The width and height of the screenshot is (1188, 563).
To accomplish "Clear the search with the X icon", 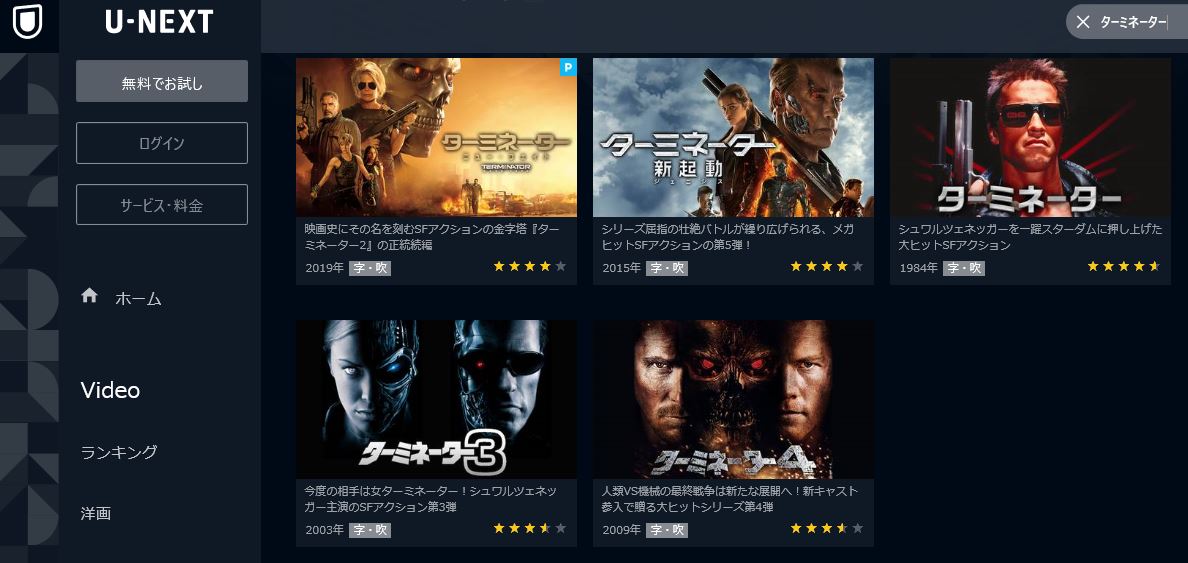I will (1083, 22).
